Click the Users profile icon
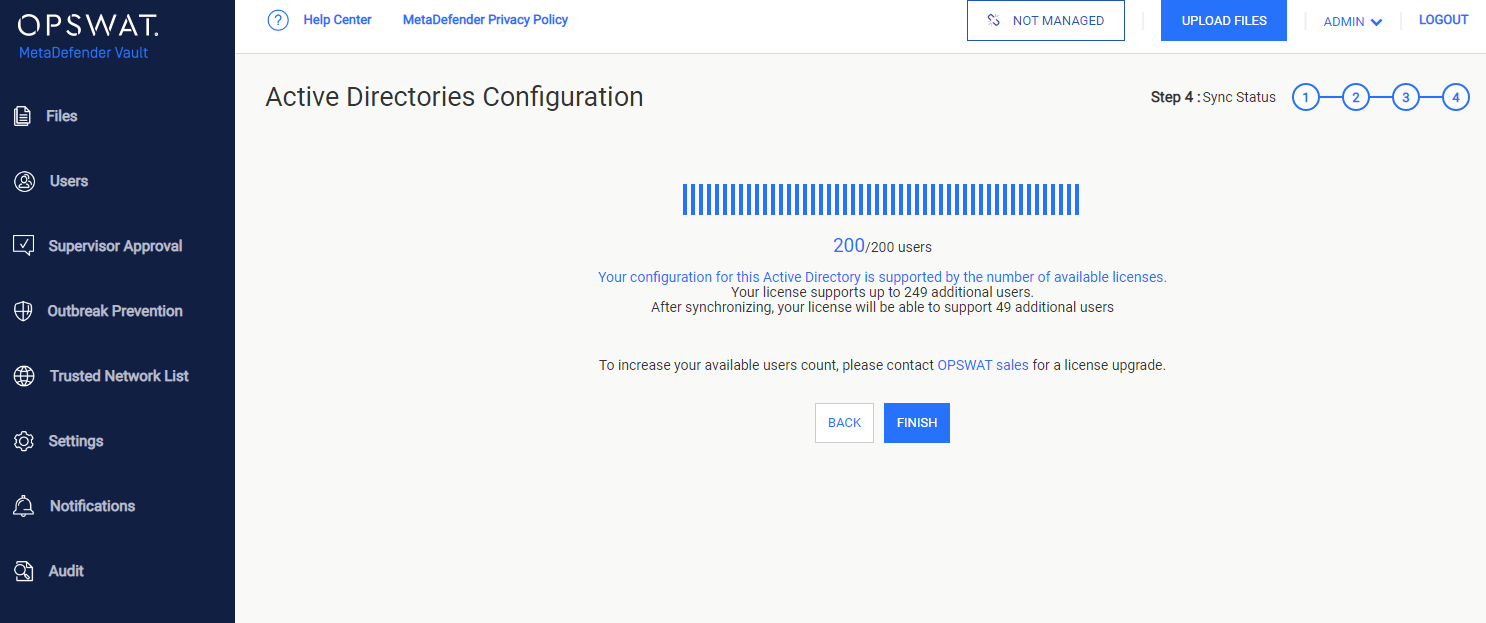 click(x=24, y=182)
